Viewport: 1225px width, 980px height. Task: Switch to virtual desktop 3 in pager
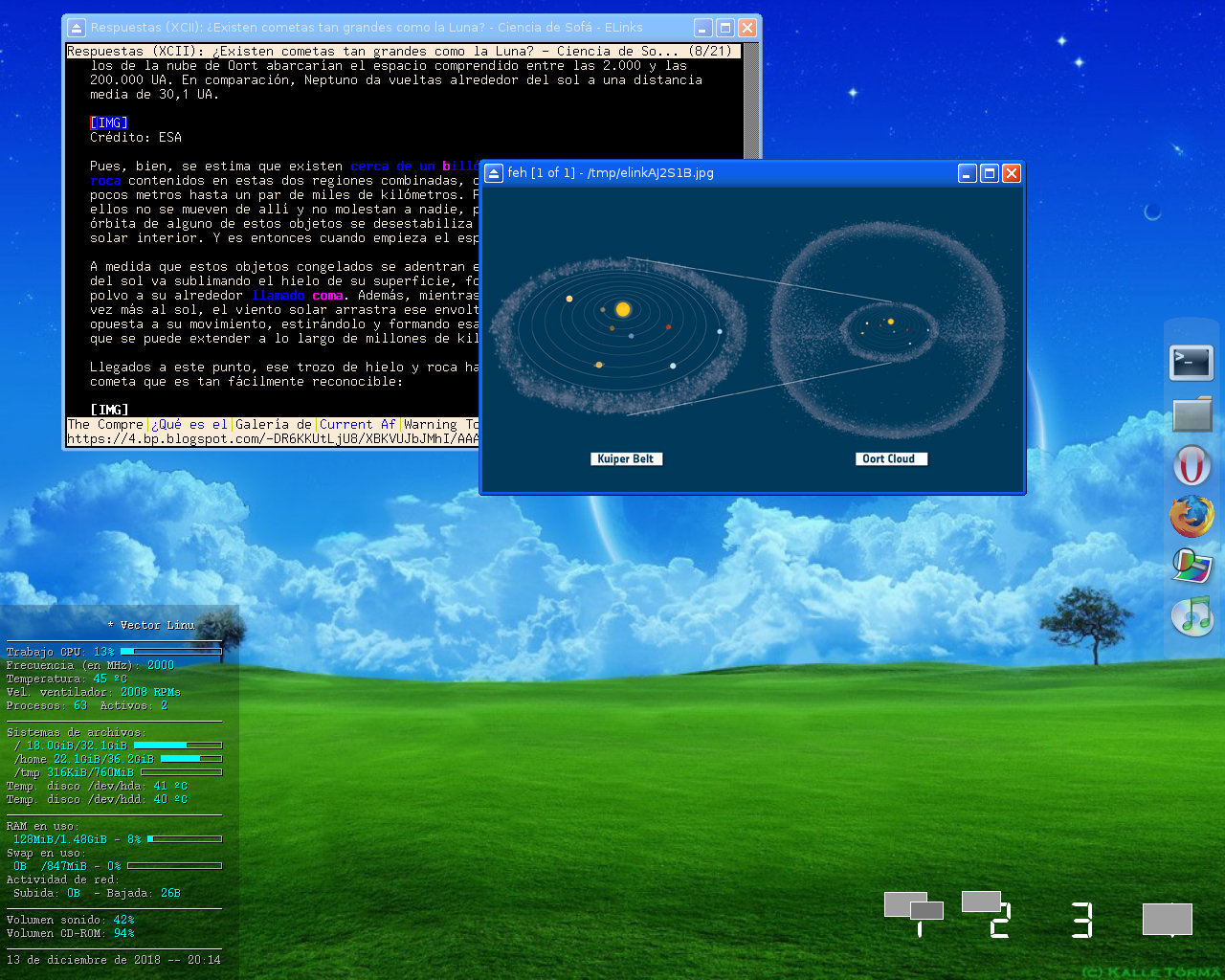tap(1081, 920)
